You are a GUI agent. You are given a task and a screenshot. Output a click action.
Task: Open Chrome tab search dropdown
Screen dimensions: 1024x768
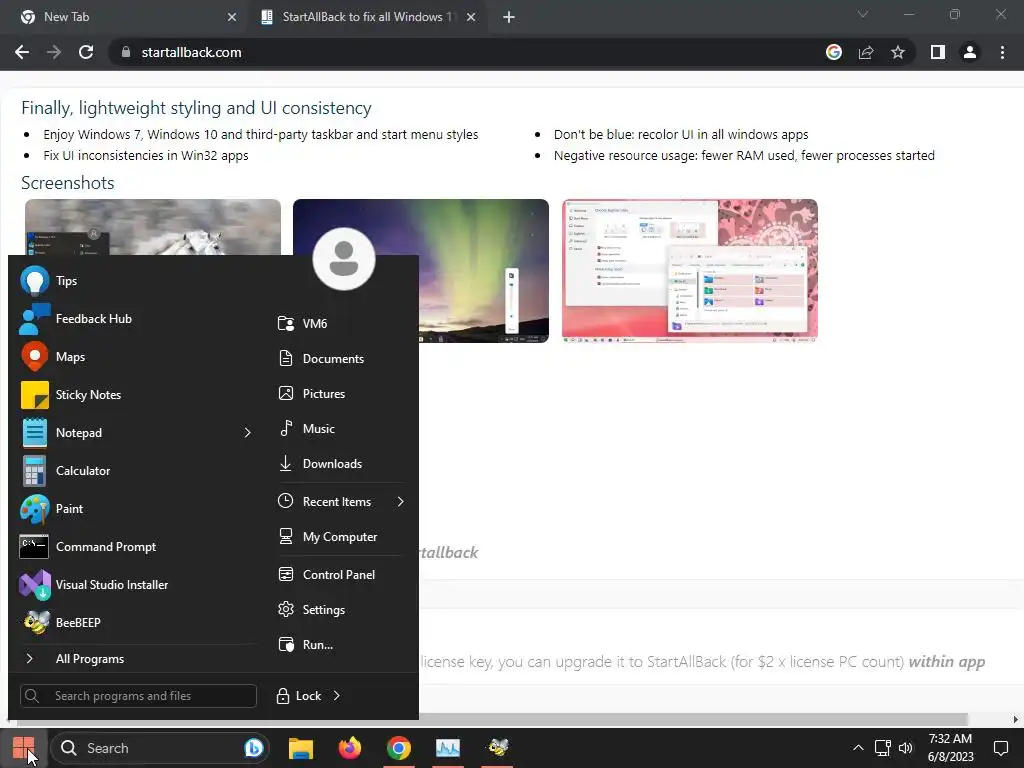(x=863, y=14)
